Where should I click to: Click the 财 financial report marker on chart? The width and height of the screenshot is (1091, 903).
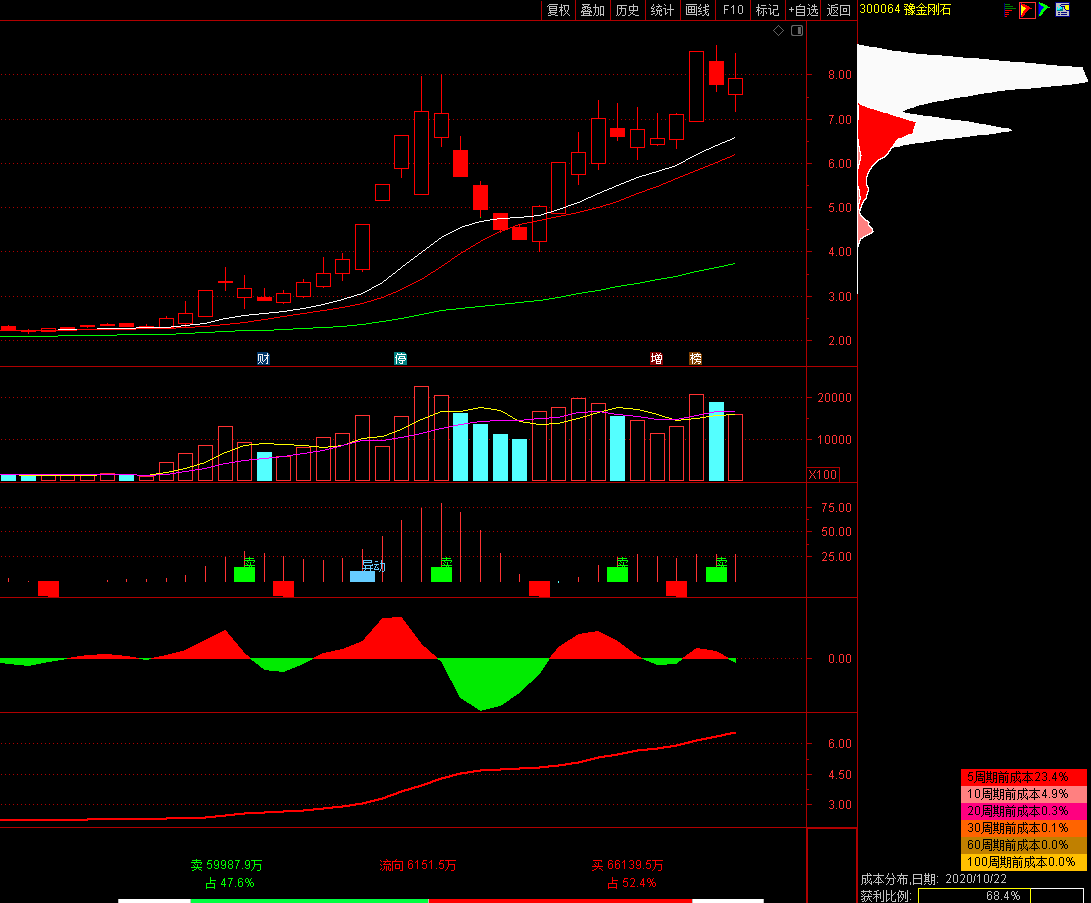click(x=263, y=359)
